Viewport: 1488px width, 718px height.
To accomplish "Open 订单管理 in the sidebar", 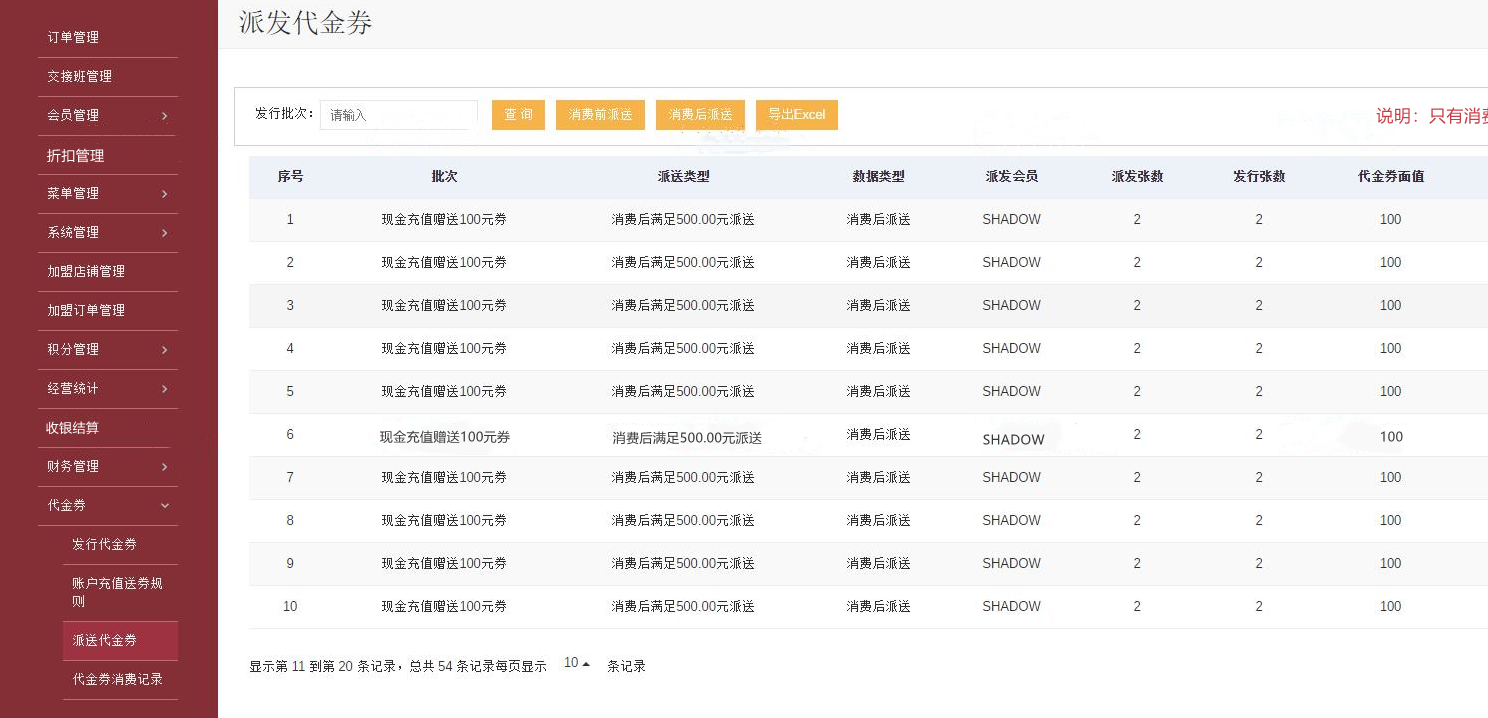I will (x=73, y=37).
